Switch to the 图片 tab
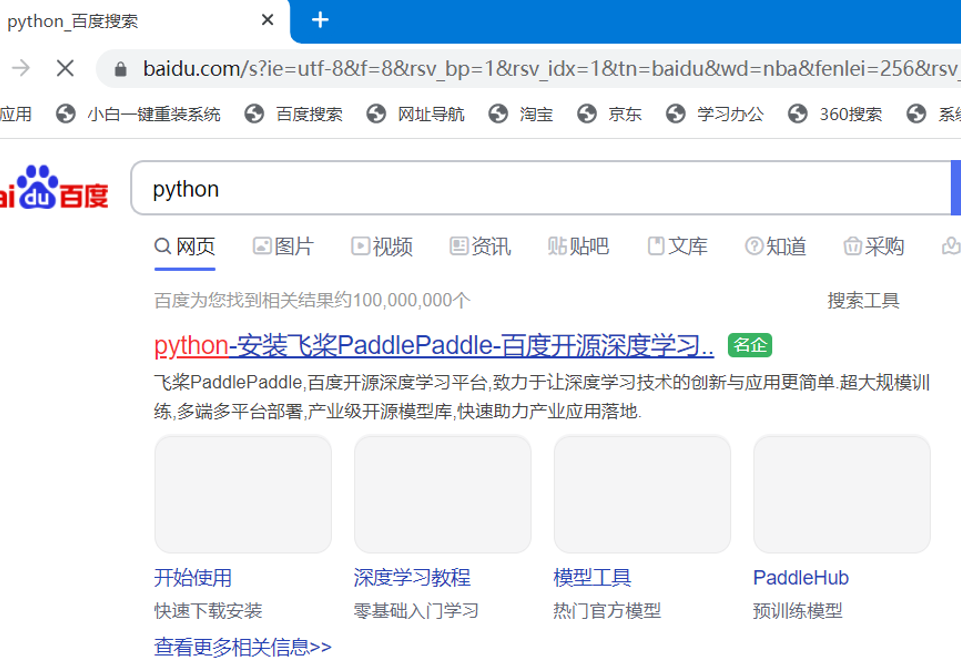The width and height of the screenshot is (961, 660). pos(283,246)
